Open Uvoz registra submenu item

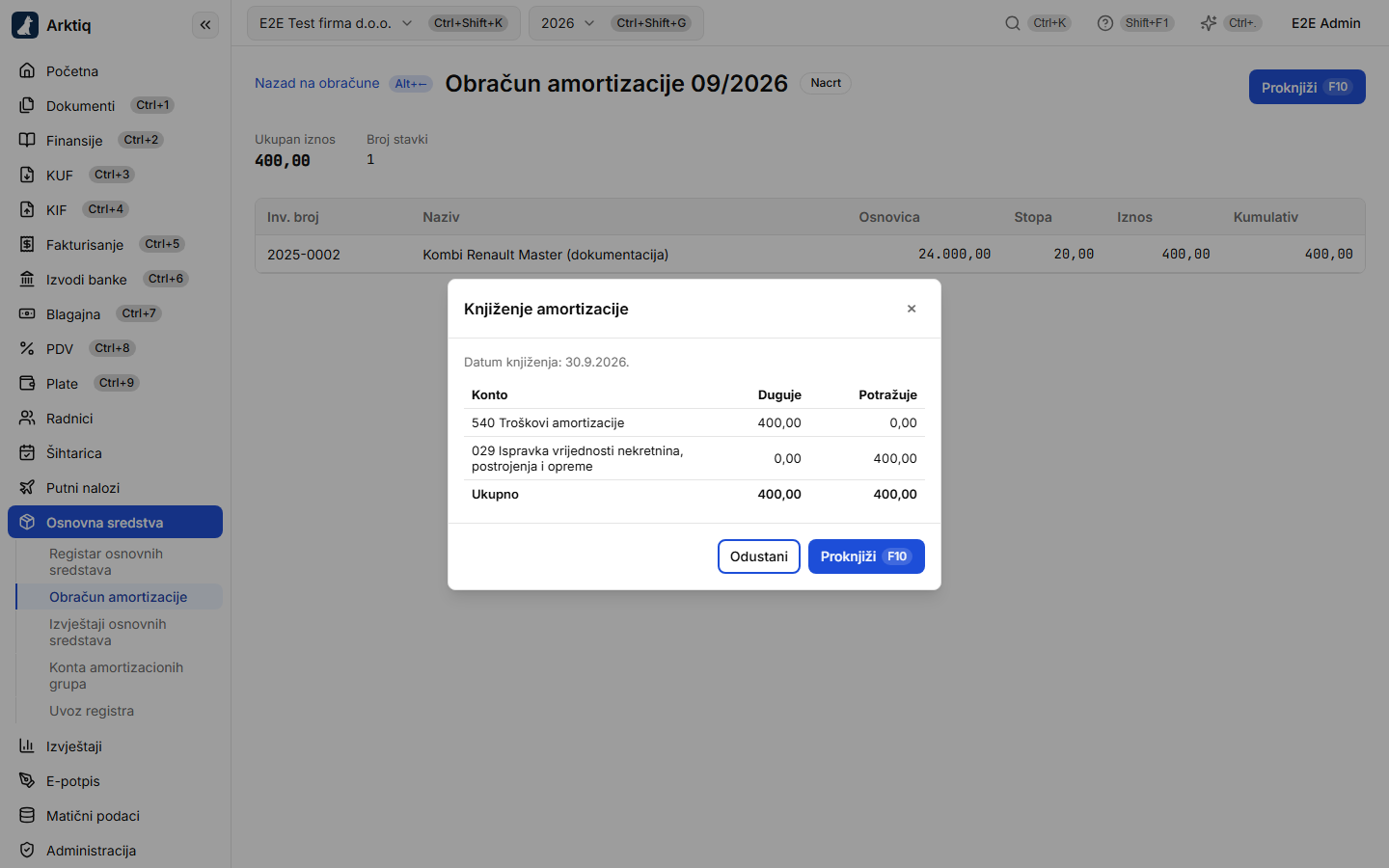tap(120, 711)
